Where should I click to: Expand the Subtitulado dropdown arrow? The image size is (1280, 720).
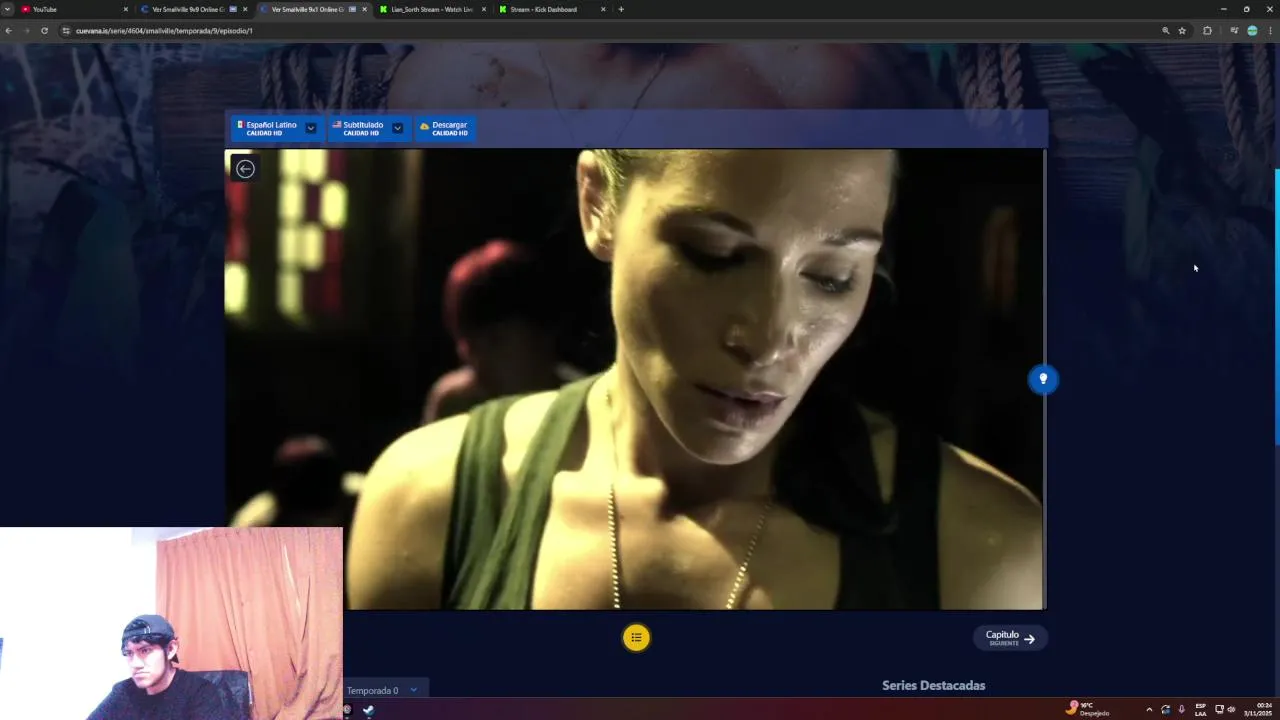point(397,128)
